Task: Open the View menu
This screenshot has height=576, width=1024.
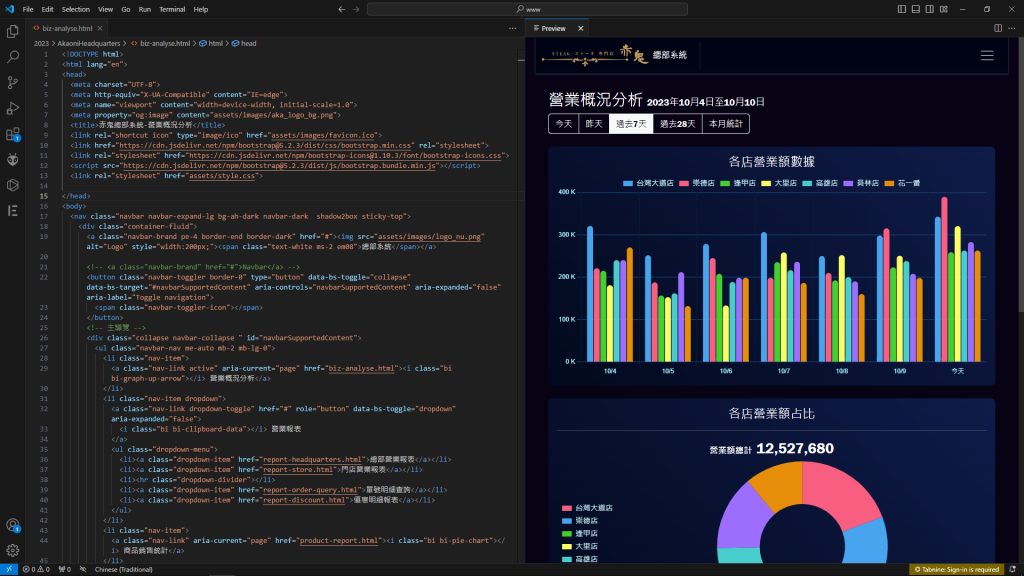Action: pyautogui.click(x=105, y=9)
